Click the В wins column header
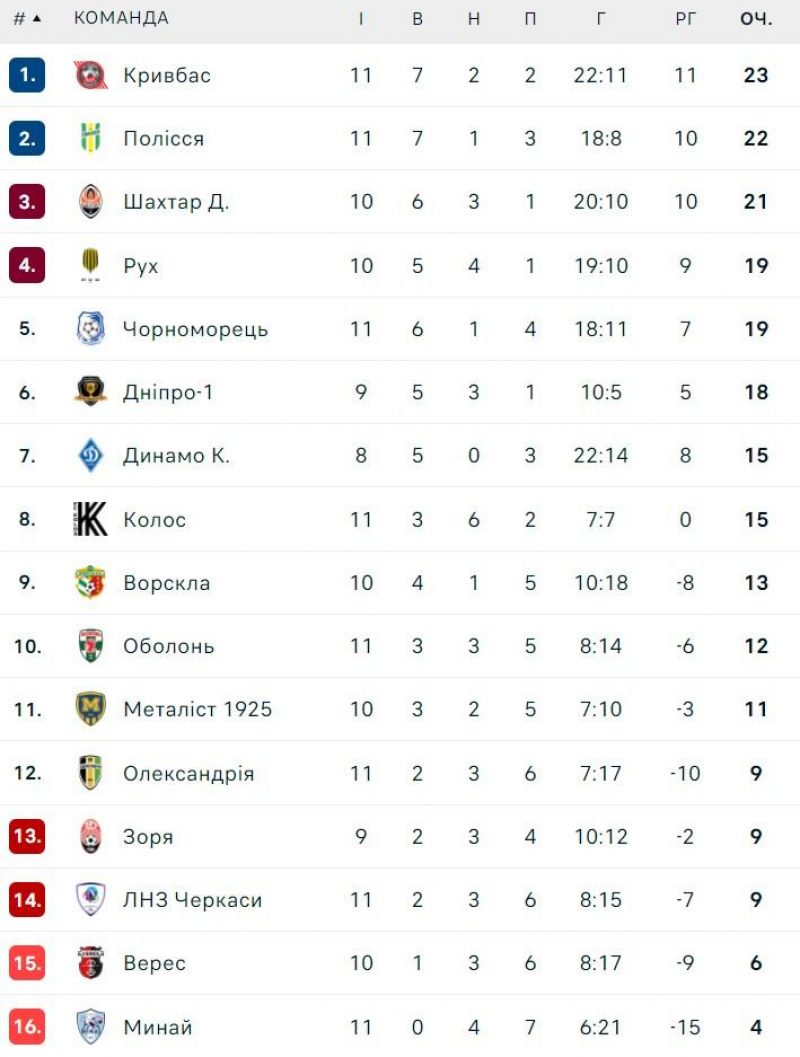Viewport: 800px width, 1057px height. click(x=418, y=18)
